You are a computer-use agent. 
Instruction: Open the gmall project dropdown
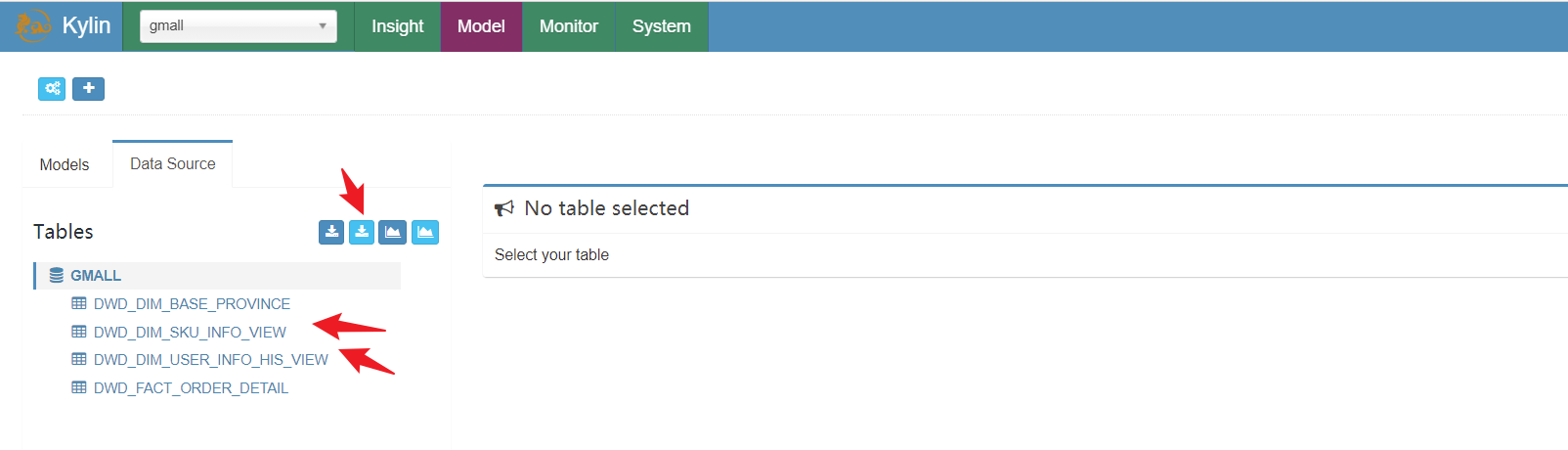click(x=239, y=26)
